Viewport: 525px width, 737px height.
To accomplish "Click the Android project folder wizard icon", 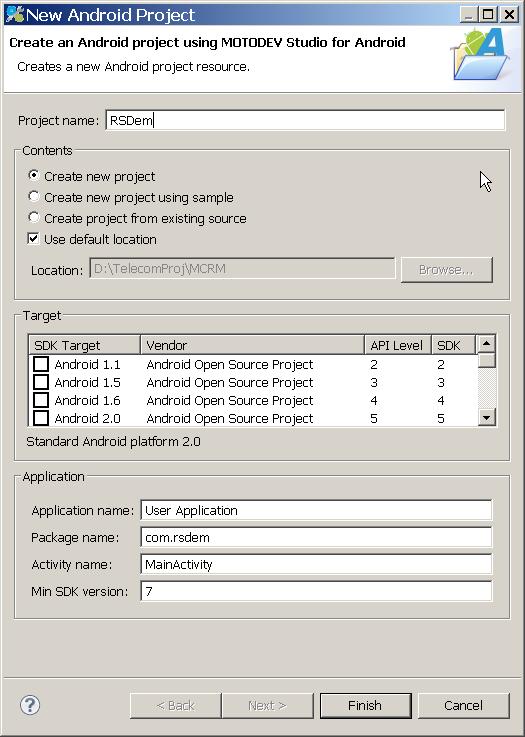I will (x=480, y=54).
